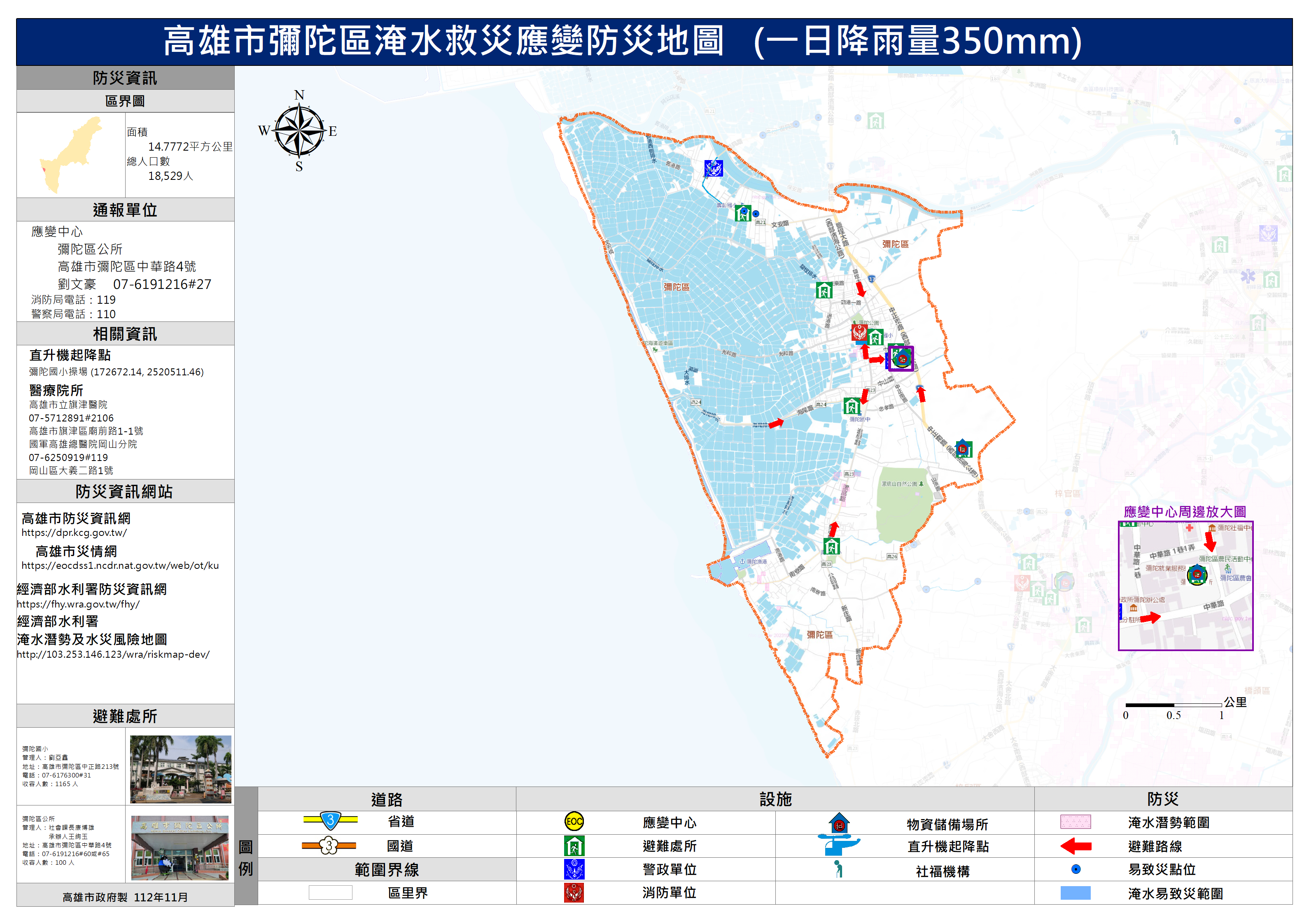Screen dimensions: 1309x924
Task: Click the 通報單位 section header
Action: (x=126, y=210)
